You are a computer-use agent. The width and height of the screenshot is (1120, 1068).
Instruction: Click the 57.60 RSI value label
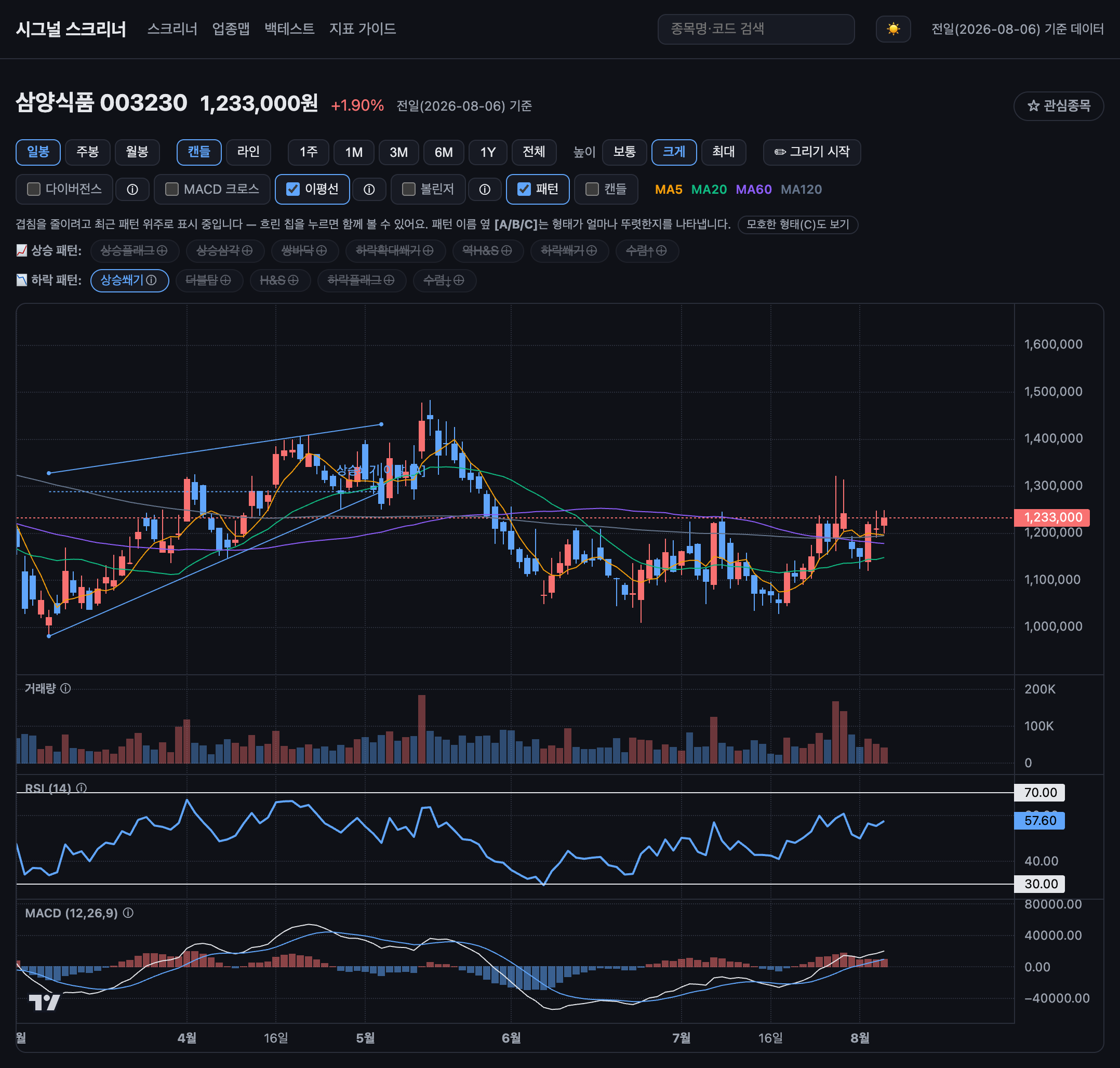pos(1039,820)
